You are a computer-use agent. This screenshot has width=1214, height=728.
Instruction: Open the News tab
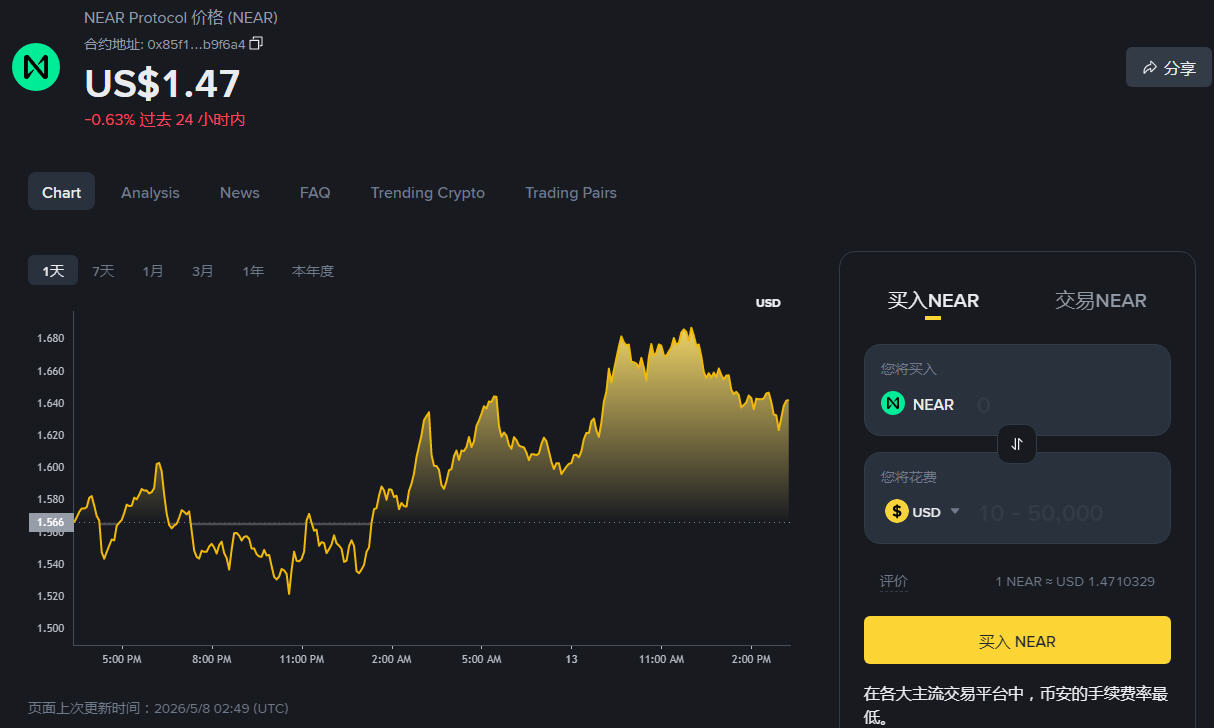pos(240,192)
